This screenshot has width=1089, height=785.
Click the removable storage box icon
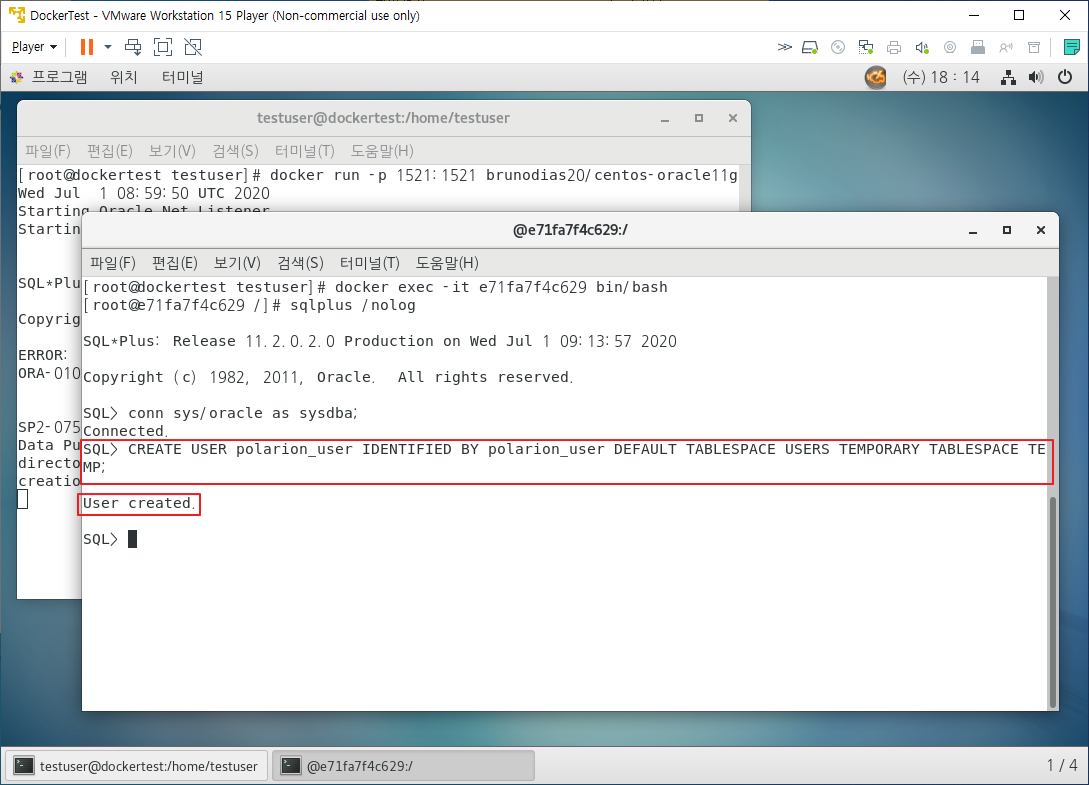[1034, 47]
